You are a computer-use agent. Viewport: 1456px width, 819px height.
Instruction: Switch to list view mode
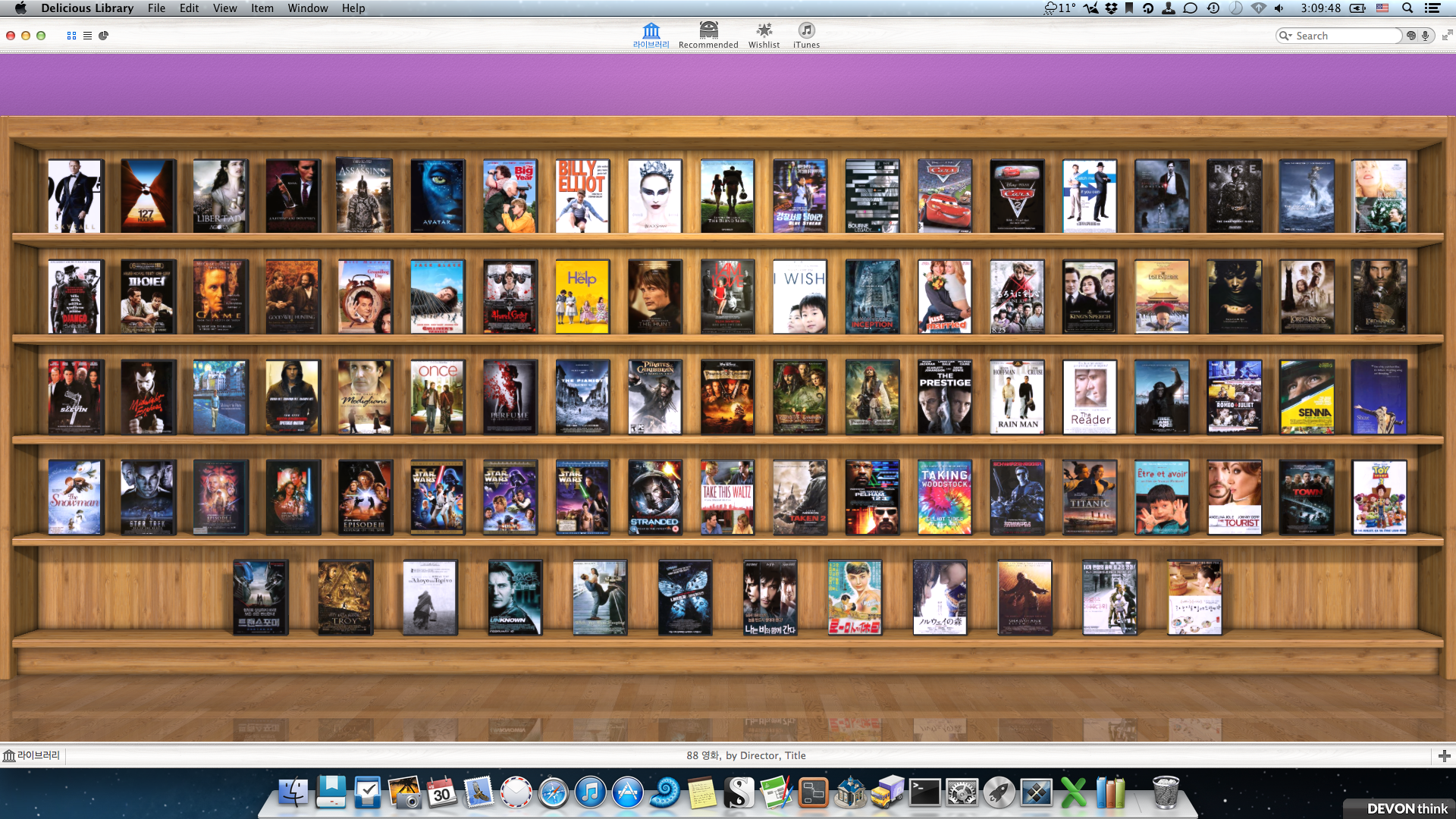tap(87, 36)
